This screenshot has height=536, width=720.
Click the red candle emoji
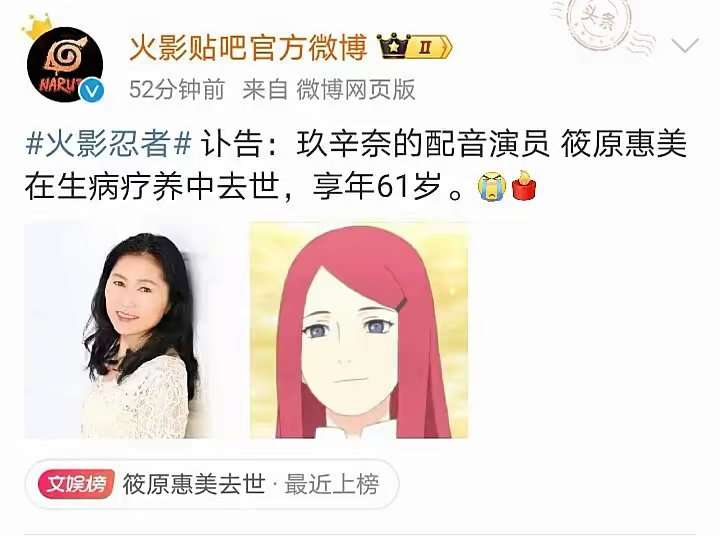click(523, 186)
